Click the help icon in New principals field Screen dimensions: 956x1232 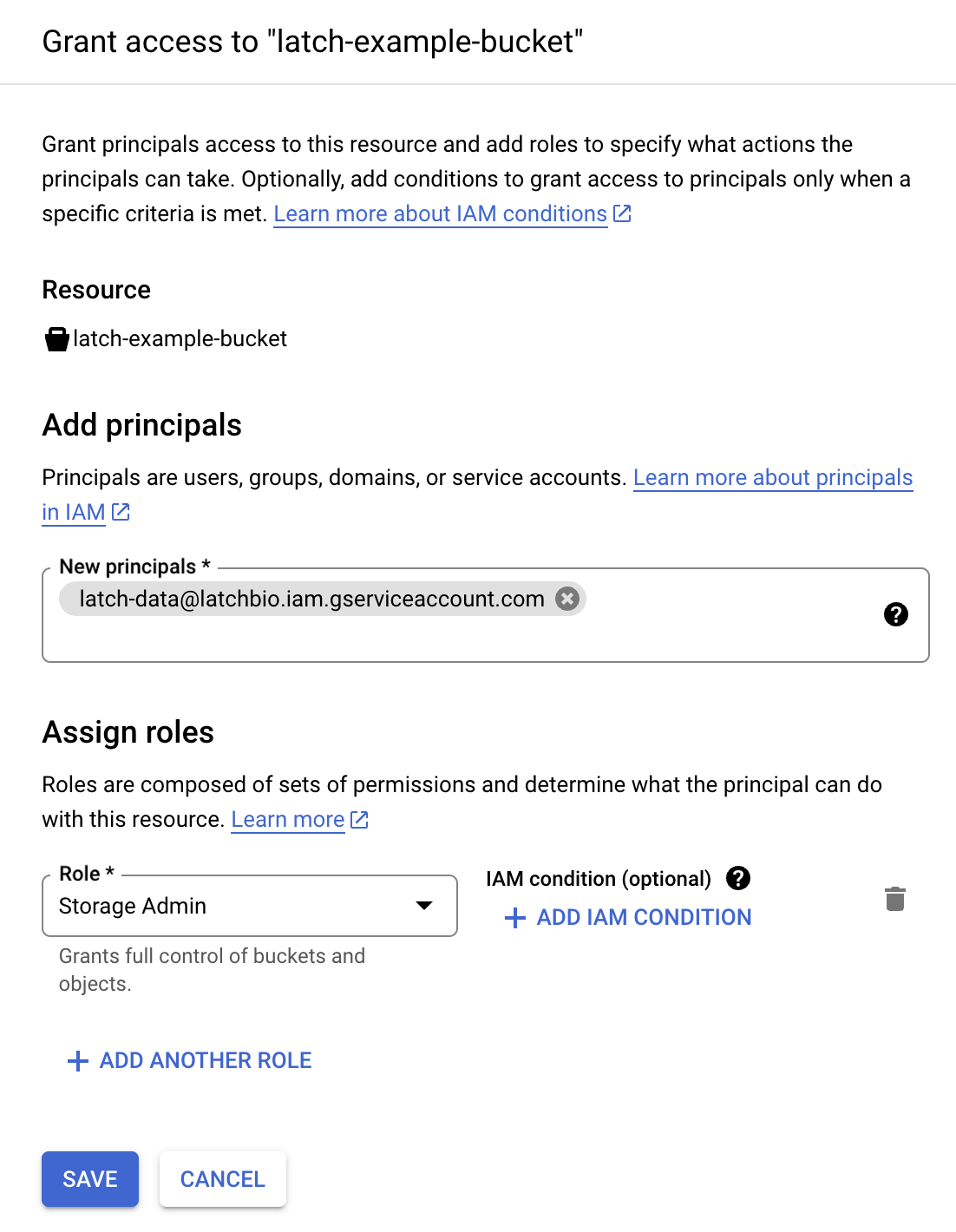coord(895,614)
